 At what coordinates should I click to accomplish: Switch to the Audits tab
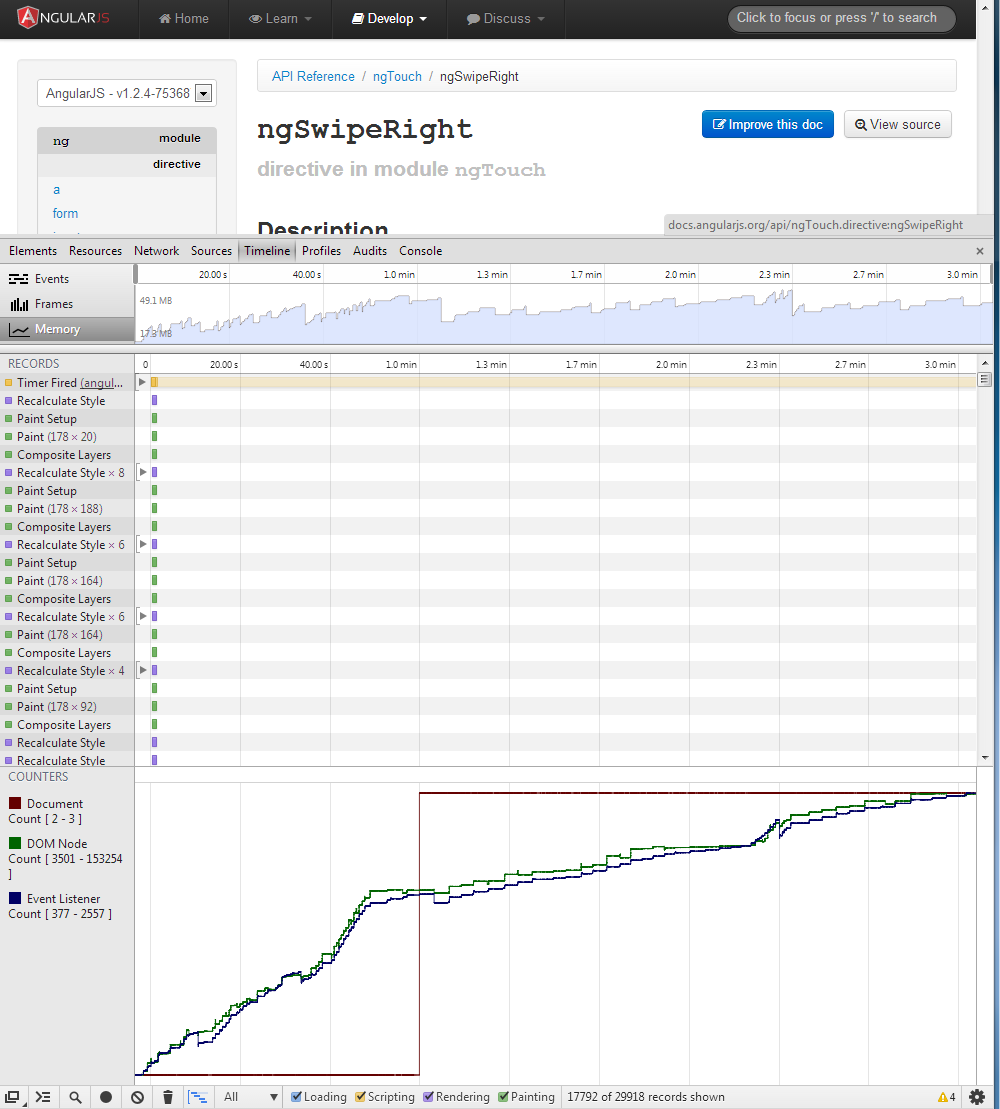(x=370, y=251)
